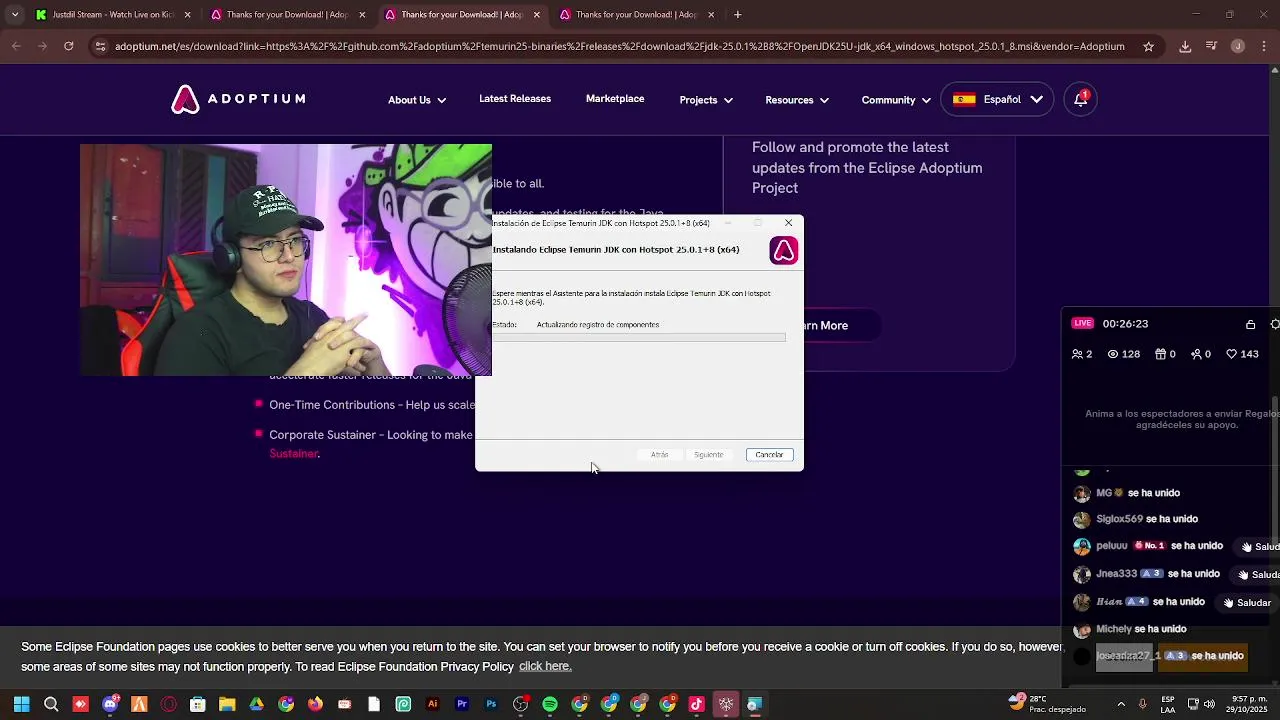Reload the page with browser refresh icon
The height and width of the screenshot is (720, 1280).
tap(68, 46)
